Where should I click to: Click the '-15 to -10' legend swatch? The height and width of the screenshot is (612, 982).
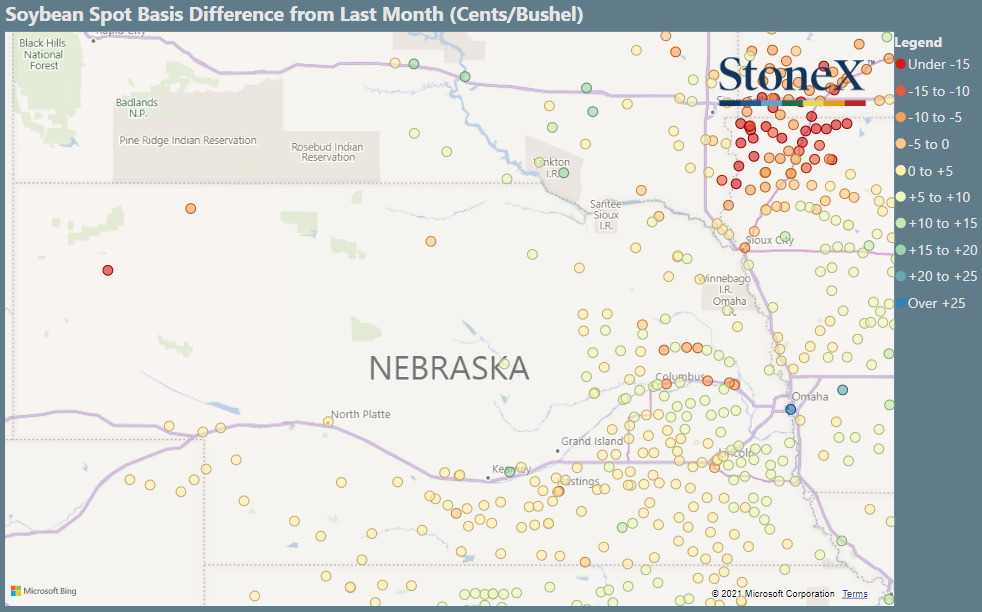901,91
